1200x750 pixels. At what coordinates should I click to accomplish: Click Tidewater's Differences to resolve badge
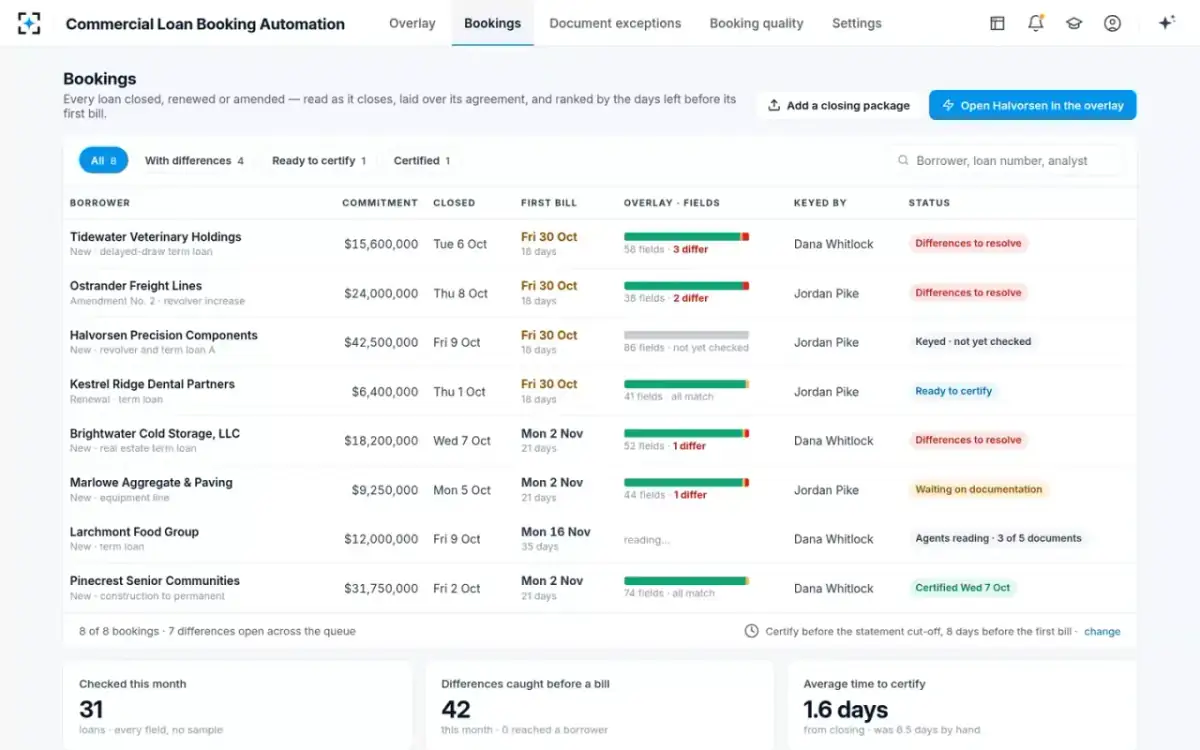click(x=968, y=243)
